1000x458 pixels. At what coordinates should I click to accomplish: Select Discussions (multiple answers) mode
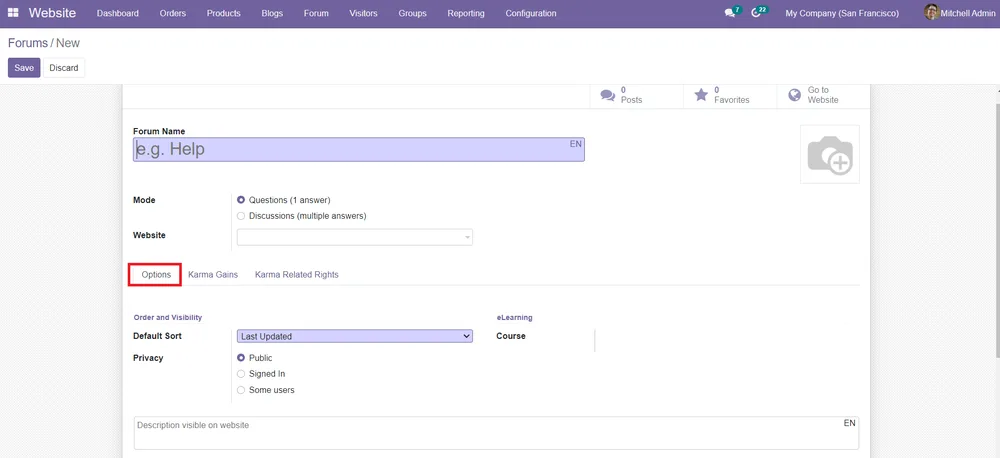click(240, 216)
